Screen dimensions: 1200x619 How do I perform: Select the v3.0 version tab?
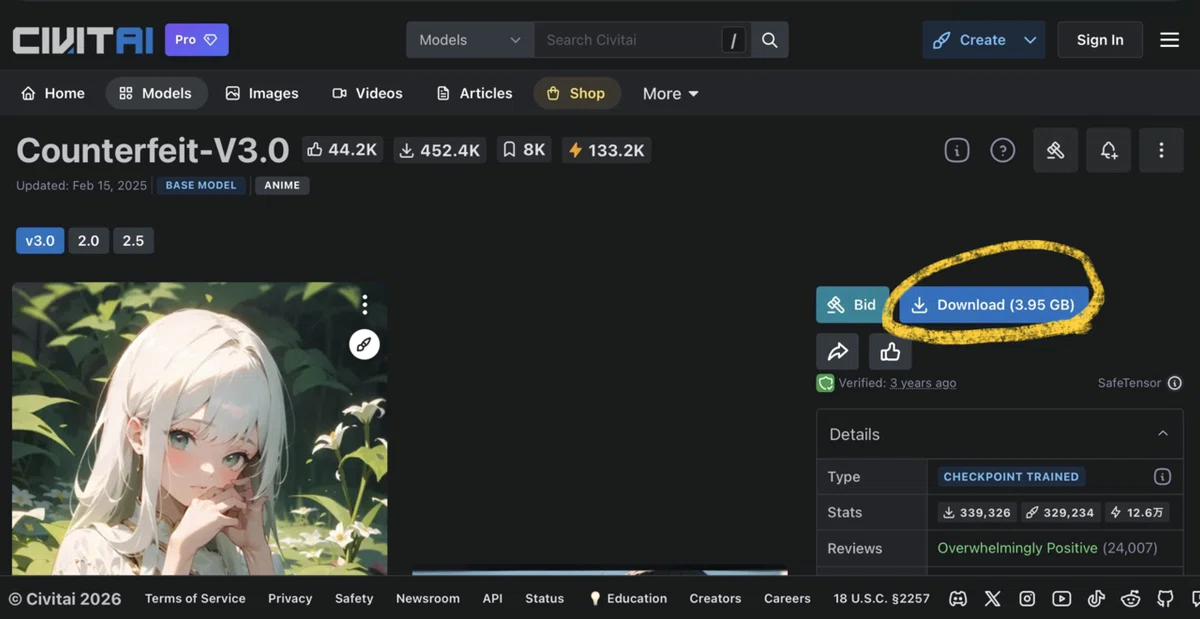40,241
